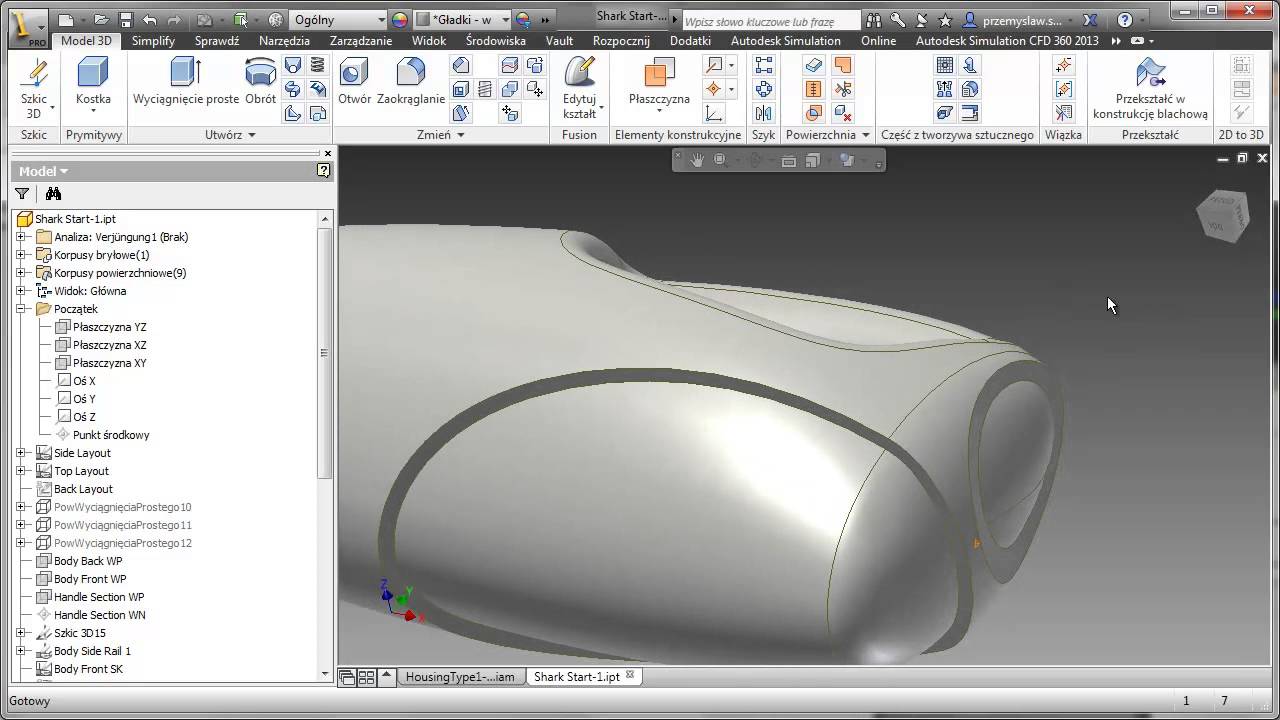Pick the Sweep tool icon in Utwórz
Image resolution: width=1280 pixels, height=720 pixels.
click(293, 89)
